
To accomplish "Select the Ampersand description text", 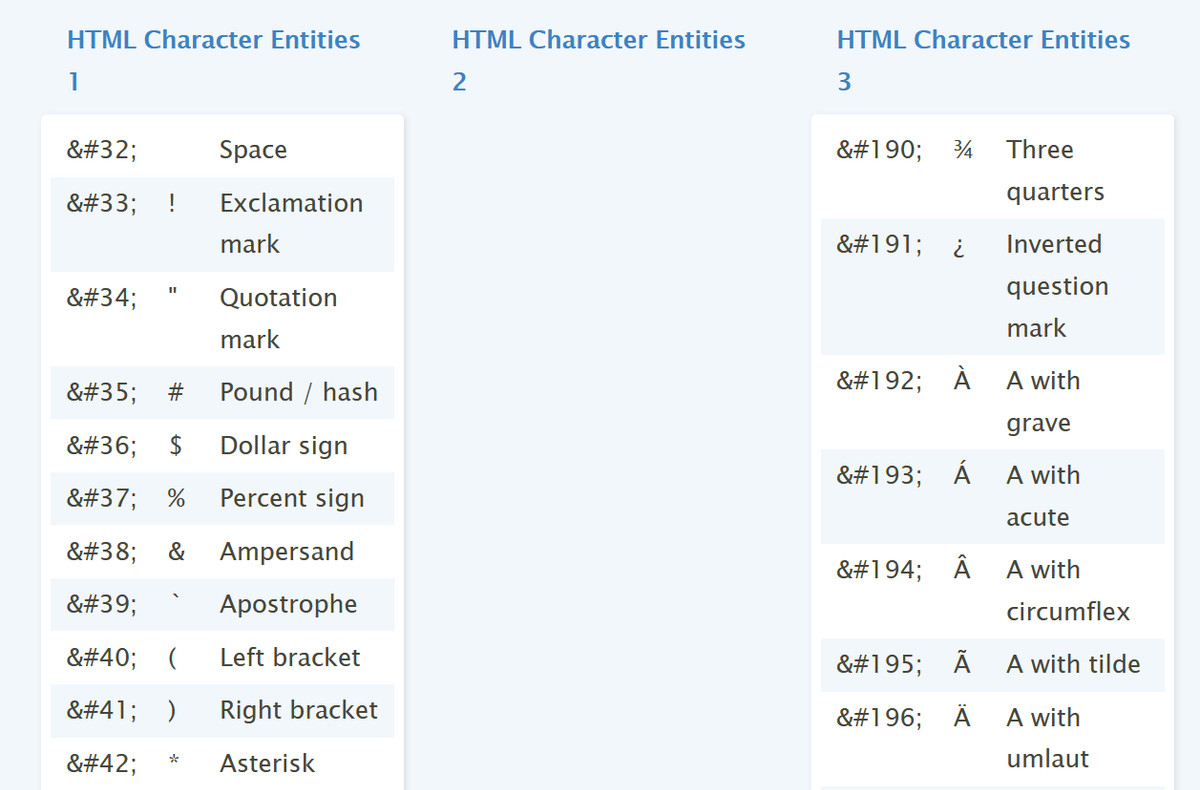I will [287, 551].
